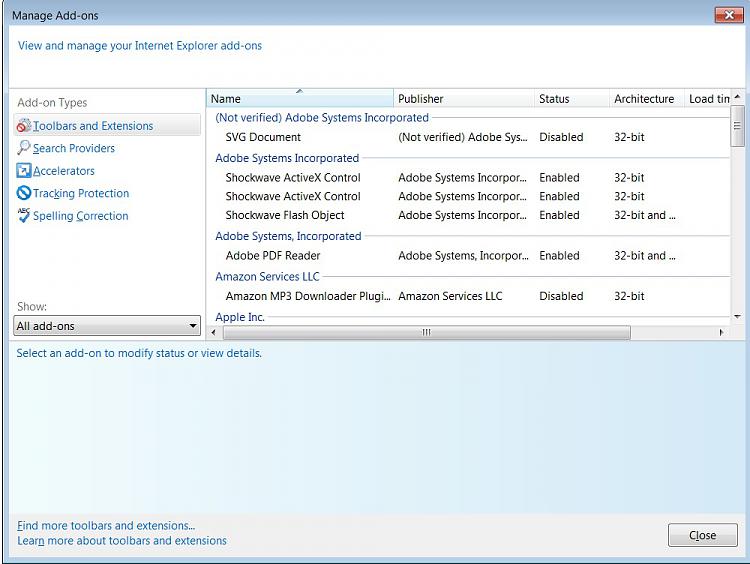Open the Search Providers category
The image size is (750, 564).
pos(74,148)
